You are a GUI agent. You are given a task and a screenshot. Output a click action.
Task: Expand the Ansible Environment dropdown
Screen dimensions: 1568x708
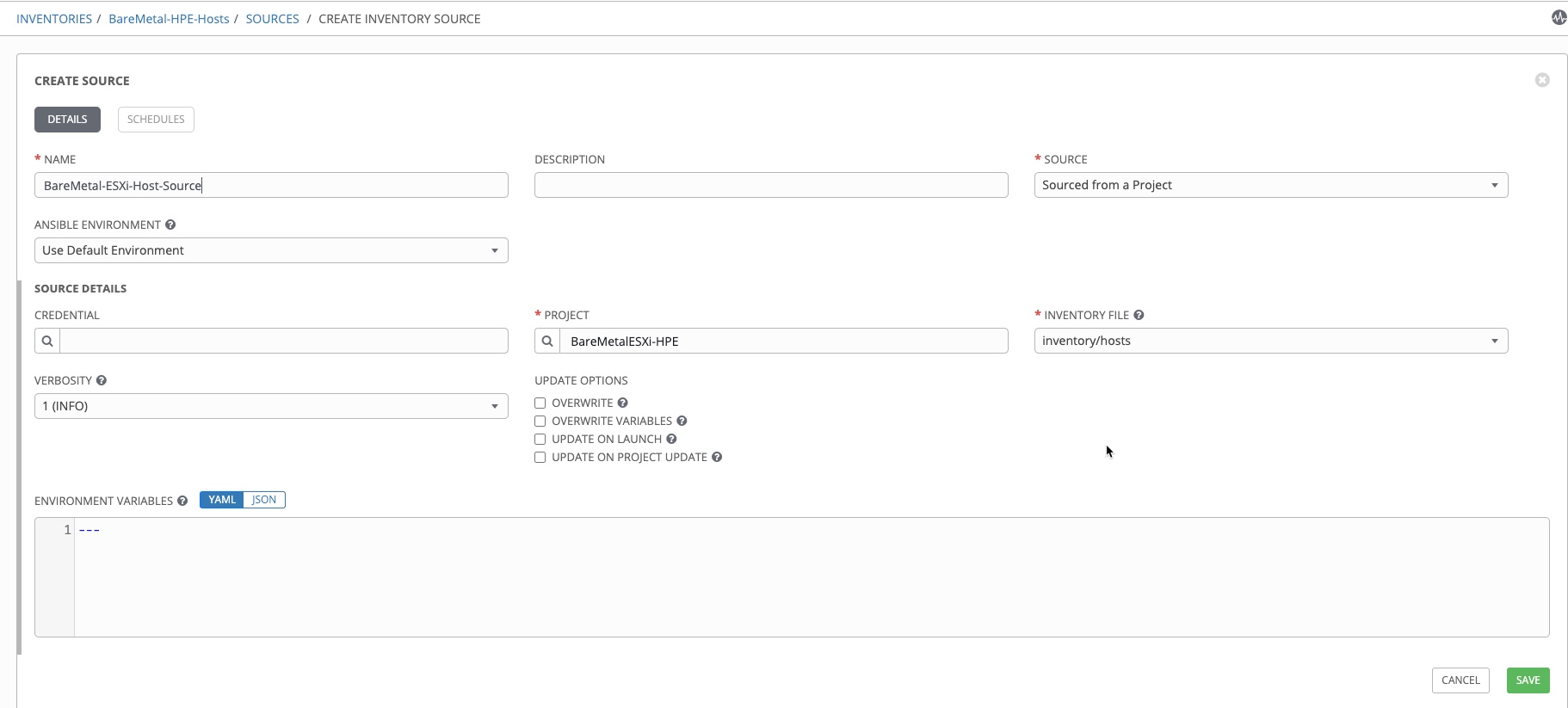[x=271, y=250]
